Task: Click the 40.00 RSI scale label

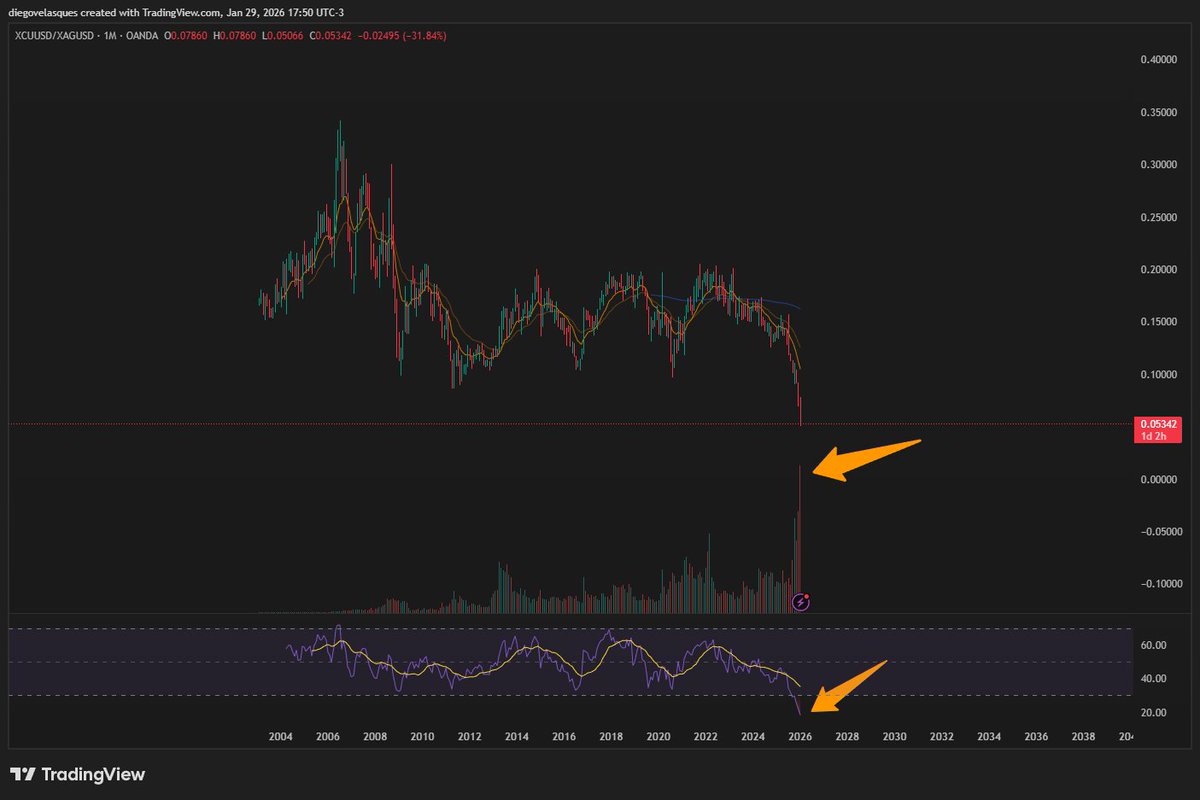Action: pyautogui.click(x=1154, y=679)
